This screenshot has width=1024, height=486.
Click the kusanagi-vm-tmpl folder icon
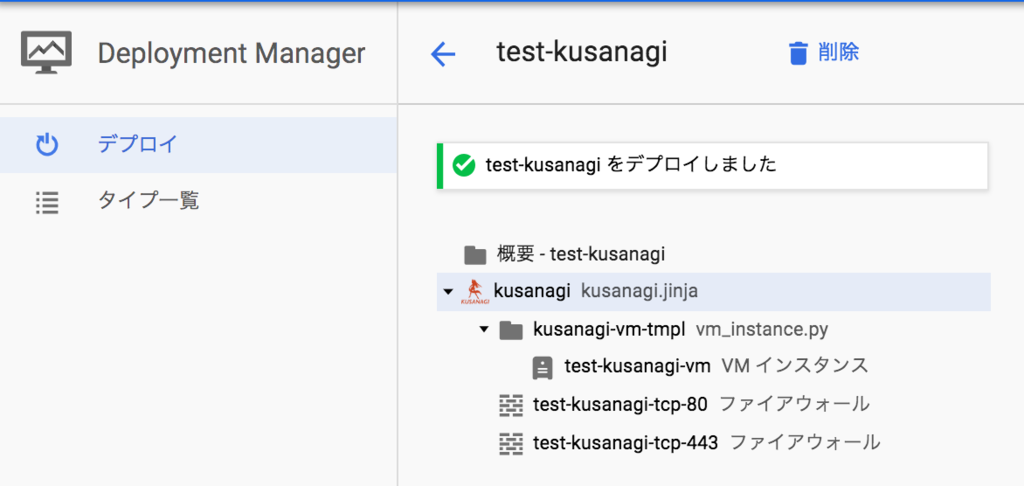coord(511,329)
